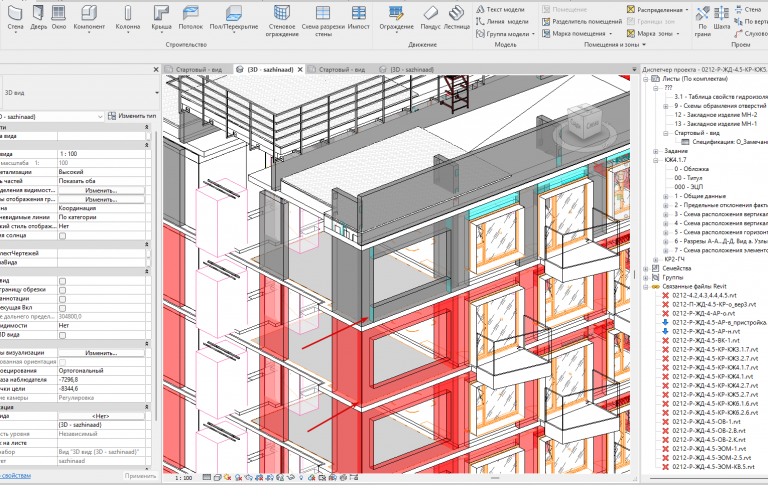
Task: Toggle the 'границу обрезки' checkbox
Action: (62, 290)
